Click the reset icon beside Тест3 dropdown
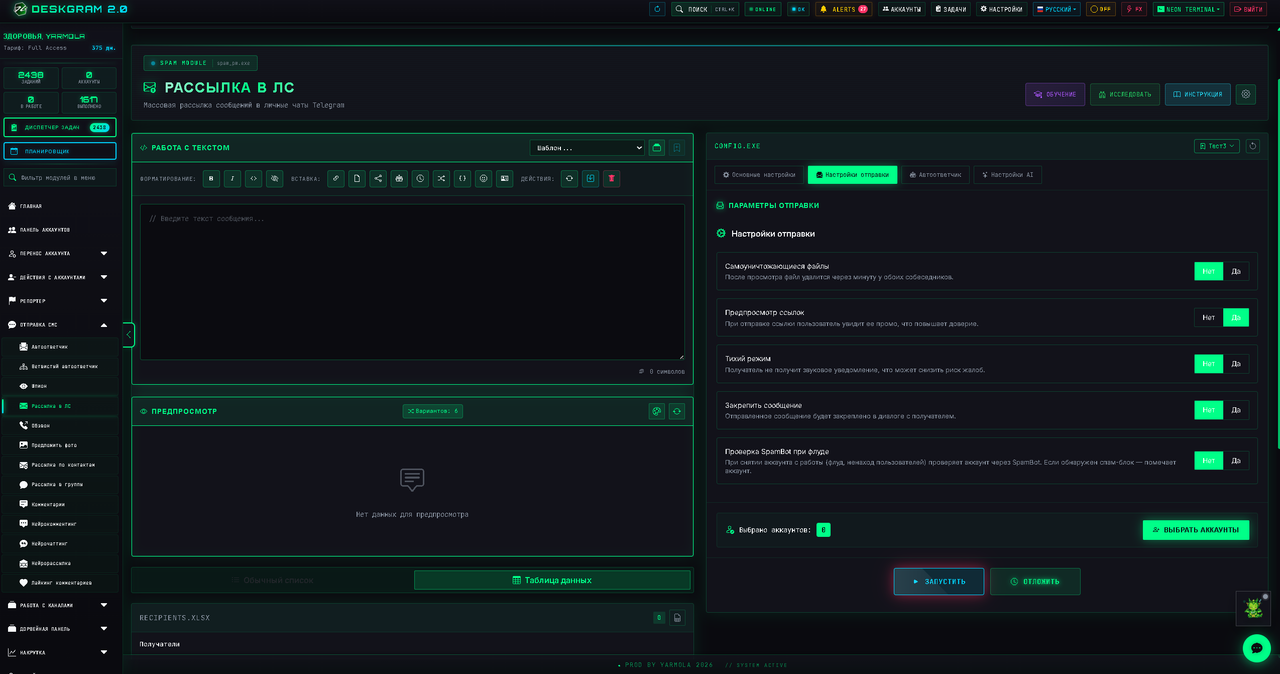This screenshot has width=1280, height=674. tap(1253, 146)
